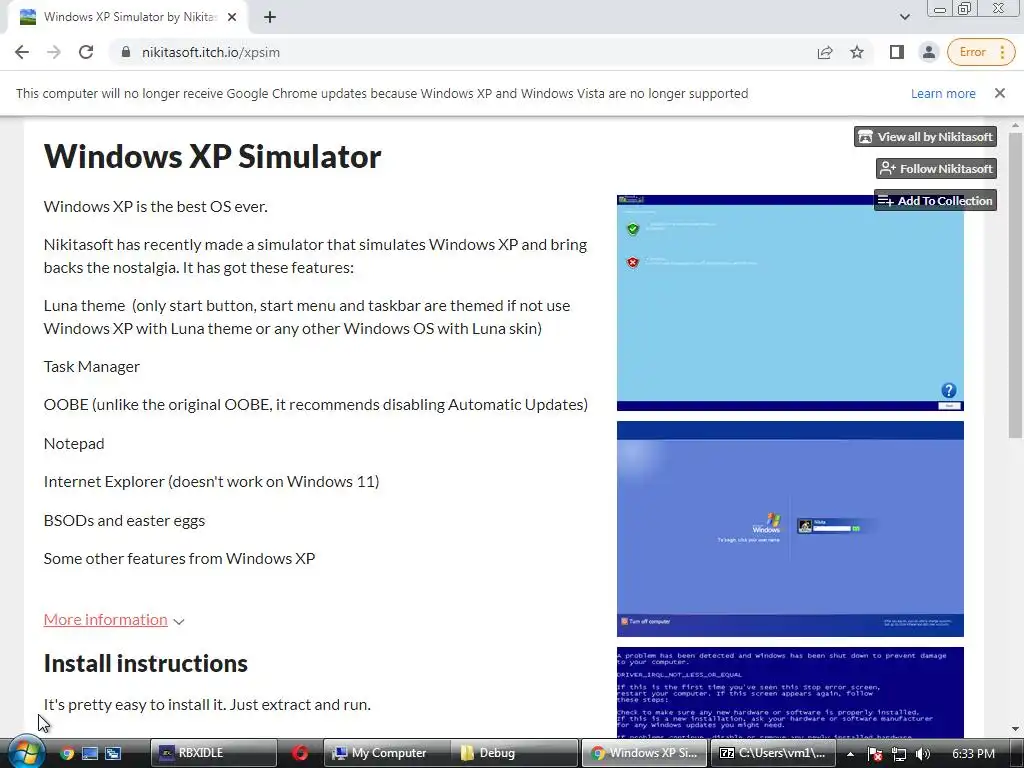
Task: Click the network tray icon
Action: [899, 754]
